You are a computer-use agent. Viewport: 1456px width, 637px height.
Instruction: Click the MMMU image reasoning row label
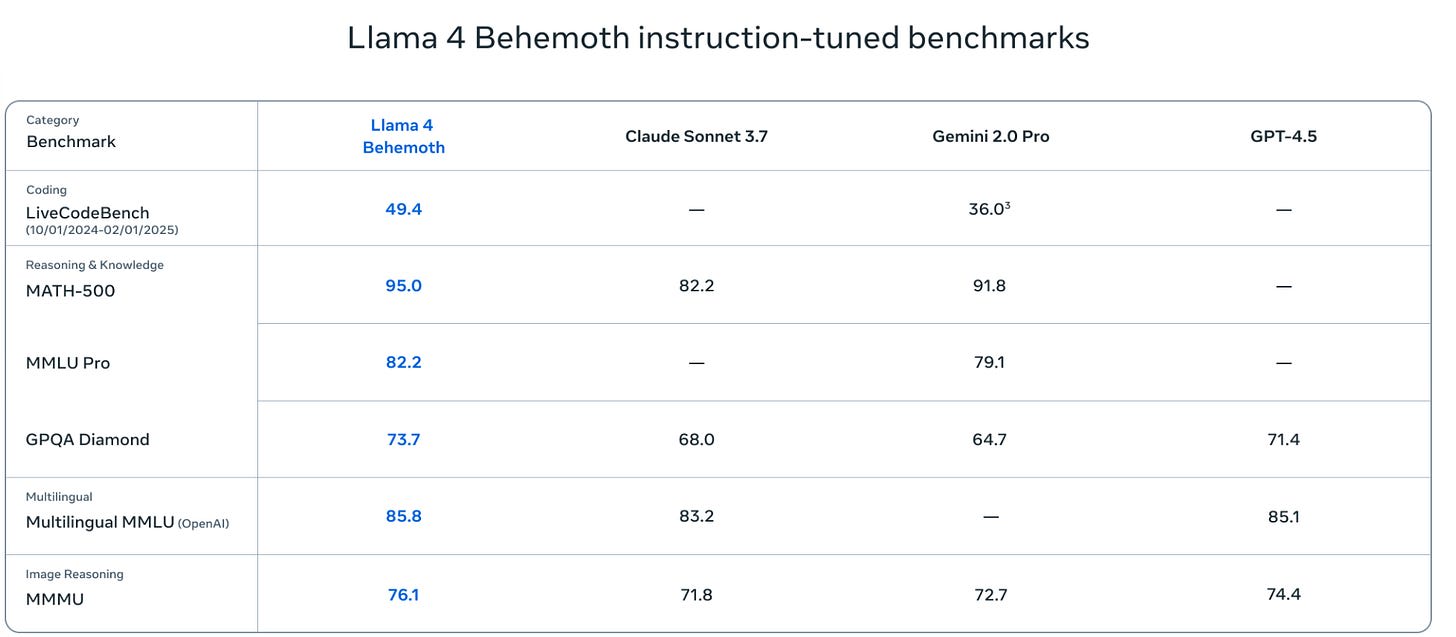coord(55,599)
